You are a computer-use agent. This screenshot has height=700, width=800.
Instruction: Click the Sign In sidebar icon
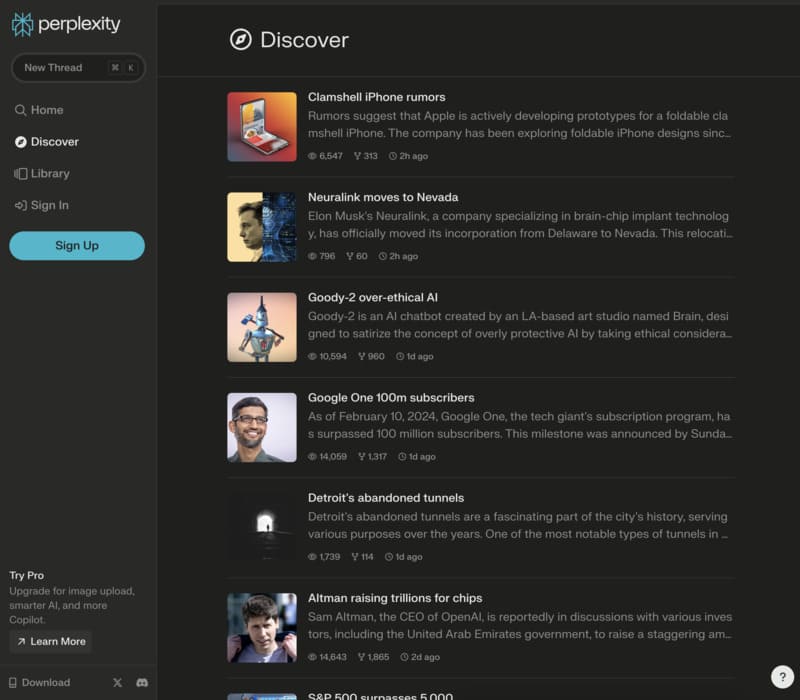(x=21, y=205)
